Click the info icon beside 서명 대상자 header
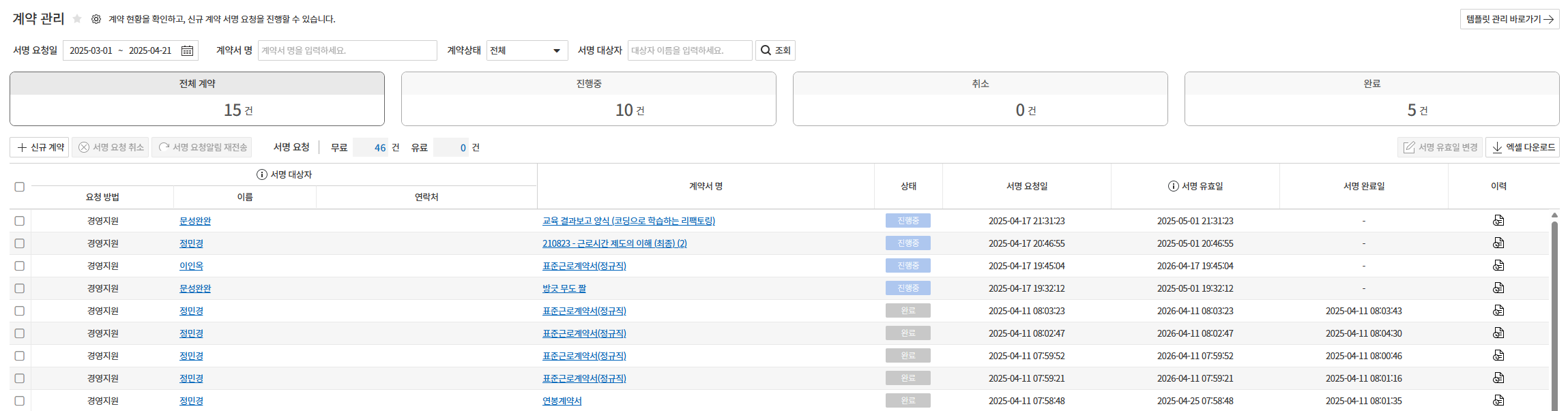This screenshot has width=1568, height=411. click(261, 174)
